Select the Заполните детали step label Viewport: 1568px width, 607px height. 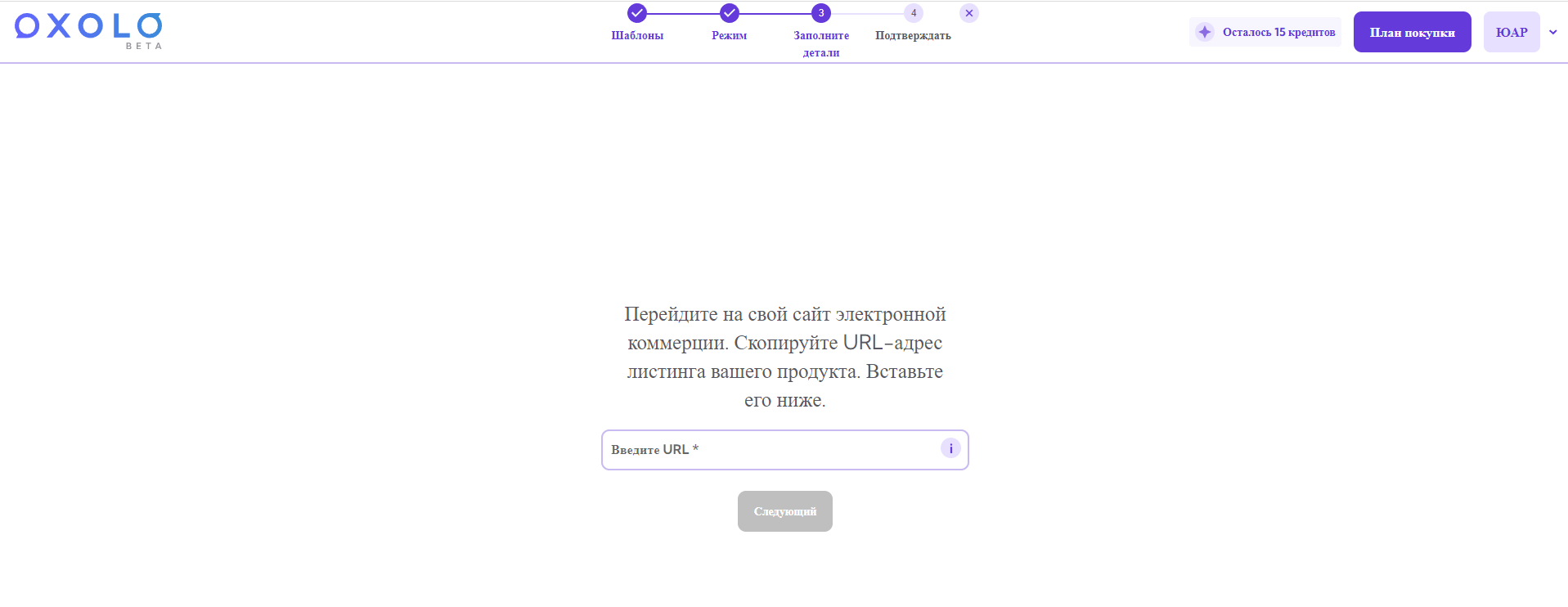pos(821,44)
